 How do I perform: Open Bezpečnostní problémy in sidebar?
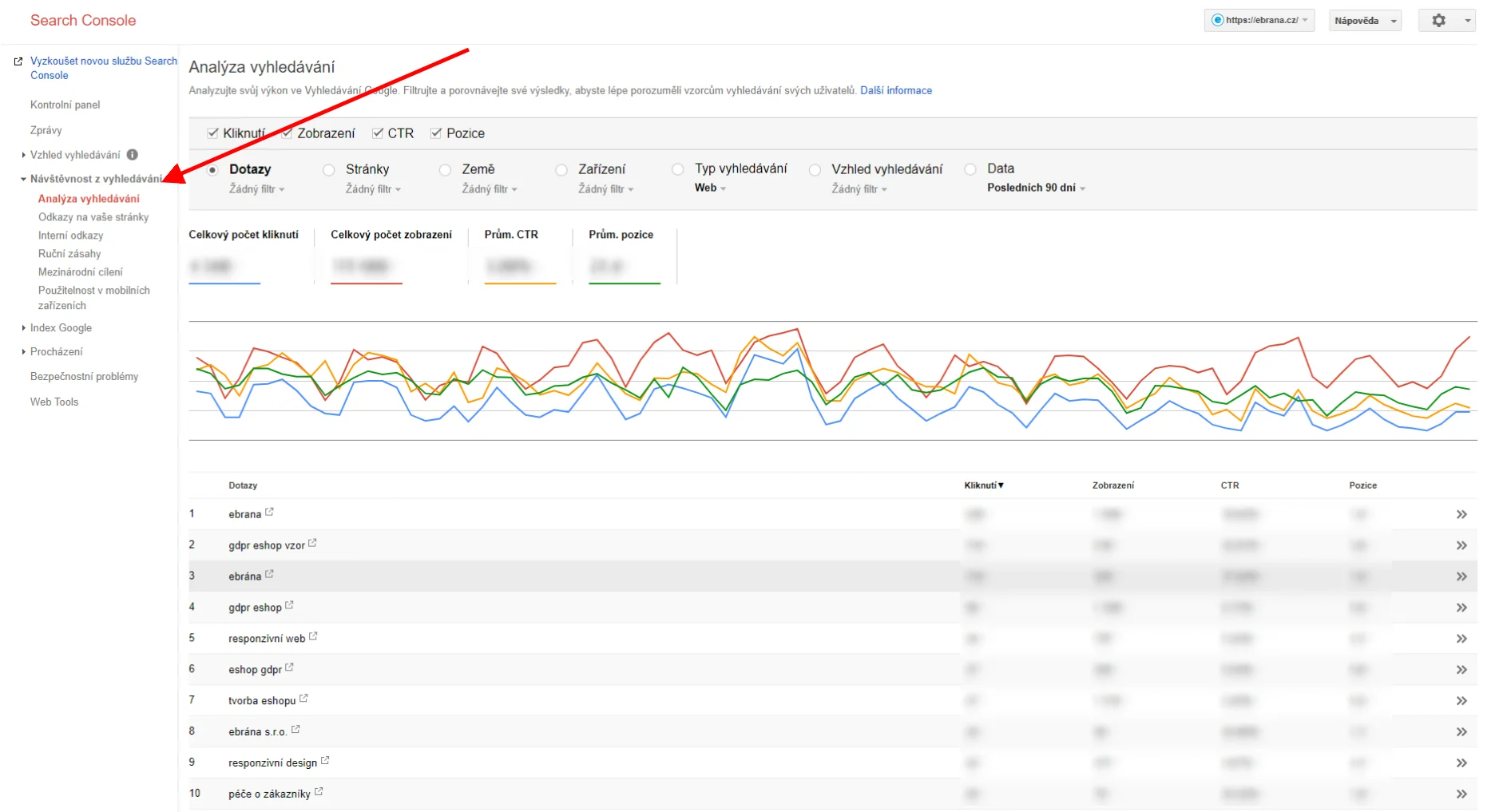pos(85,377)
